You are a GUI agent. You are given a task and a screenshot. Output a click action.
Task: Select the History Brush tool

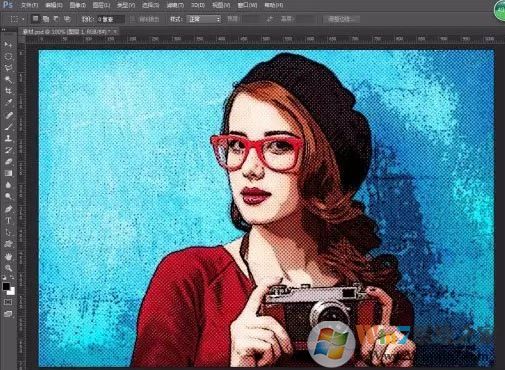(8, 150)
